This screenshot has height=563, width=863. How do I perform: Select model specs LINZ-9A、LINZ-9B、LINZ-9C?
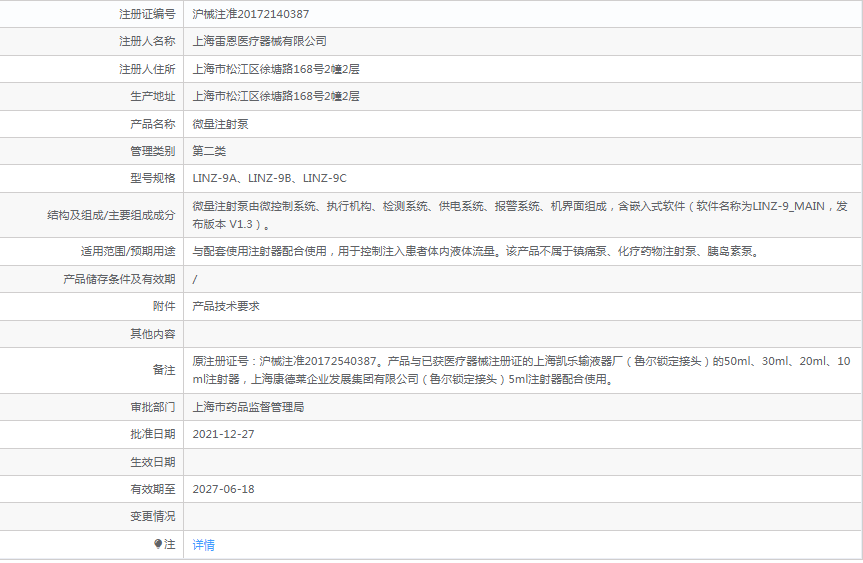pos(270,178)
